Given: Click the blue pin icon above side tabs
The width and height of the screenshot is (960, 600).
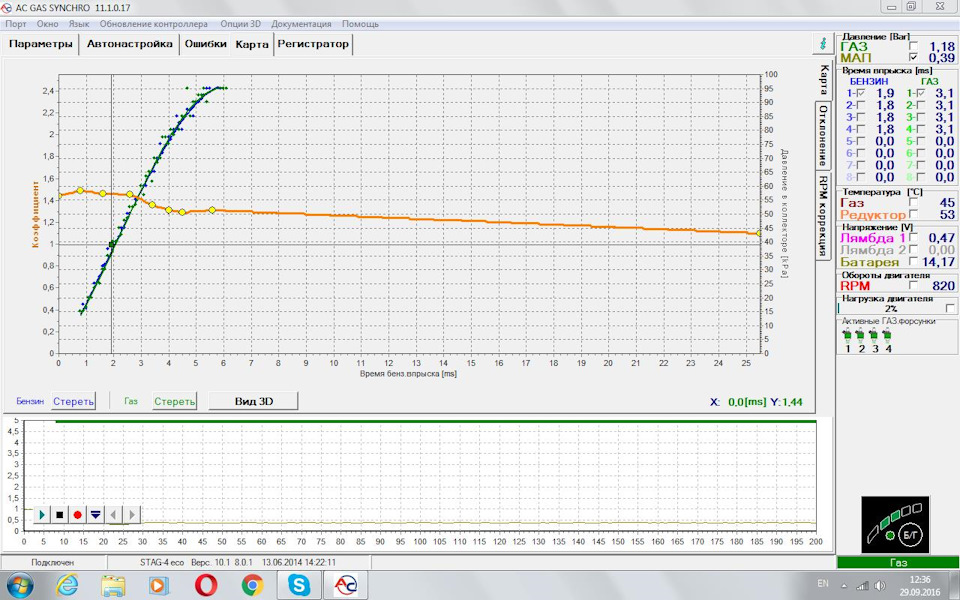Looking at the screenshot, I should [x=823, y=44].
